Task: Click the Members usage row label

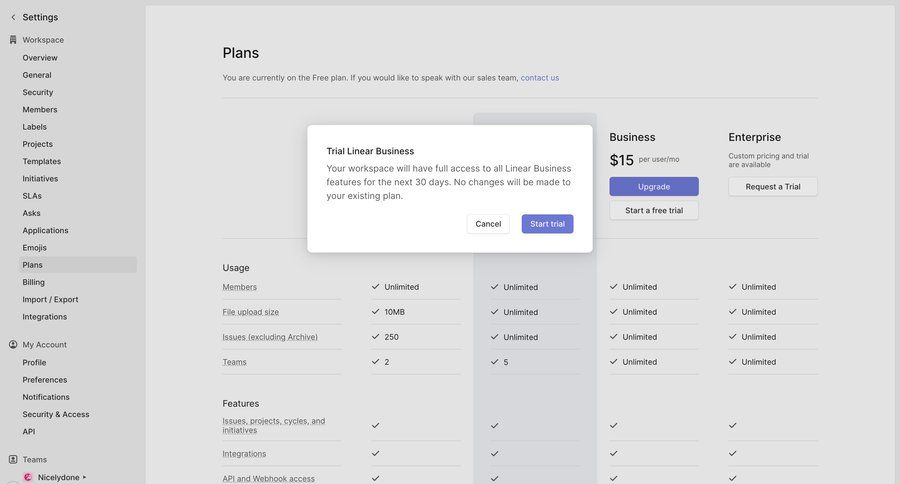Action: point(239,287)
